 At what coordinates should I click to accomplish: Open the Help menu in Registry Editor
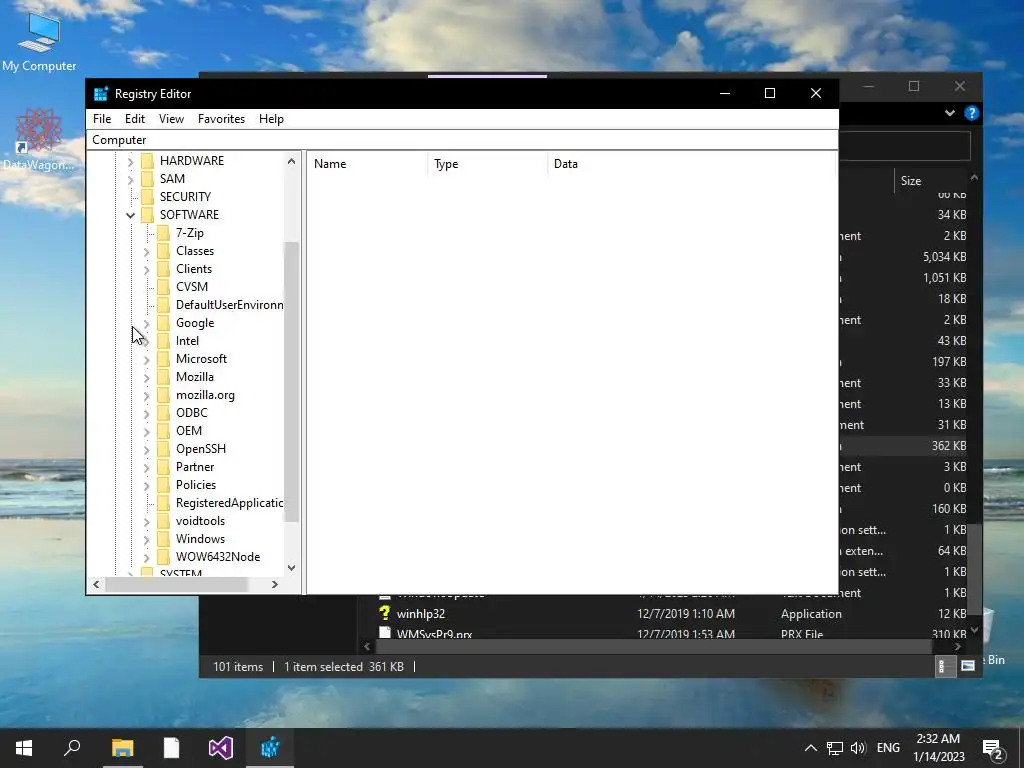coord(271,119)
